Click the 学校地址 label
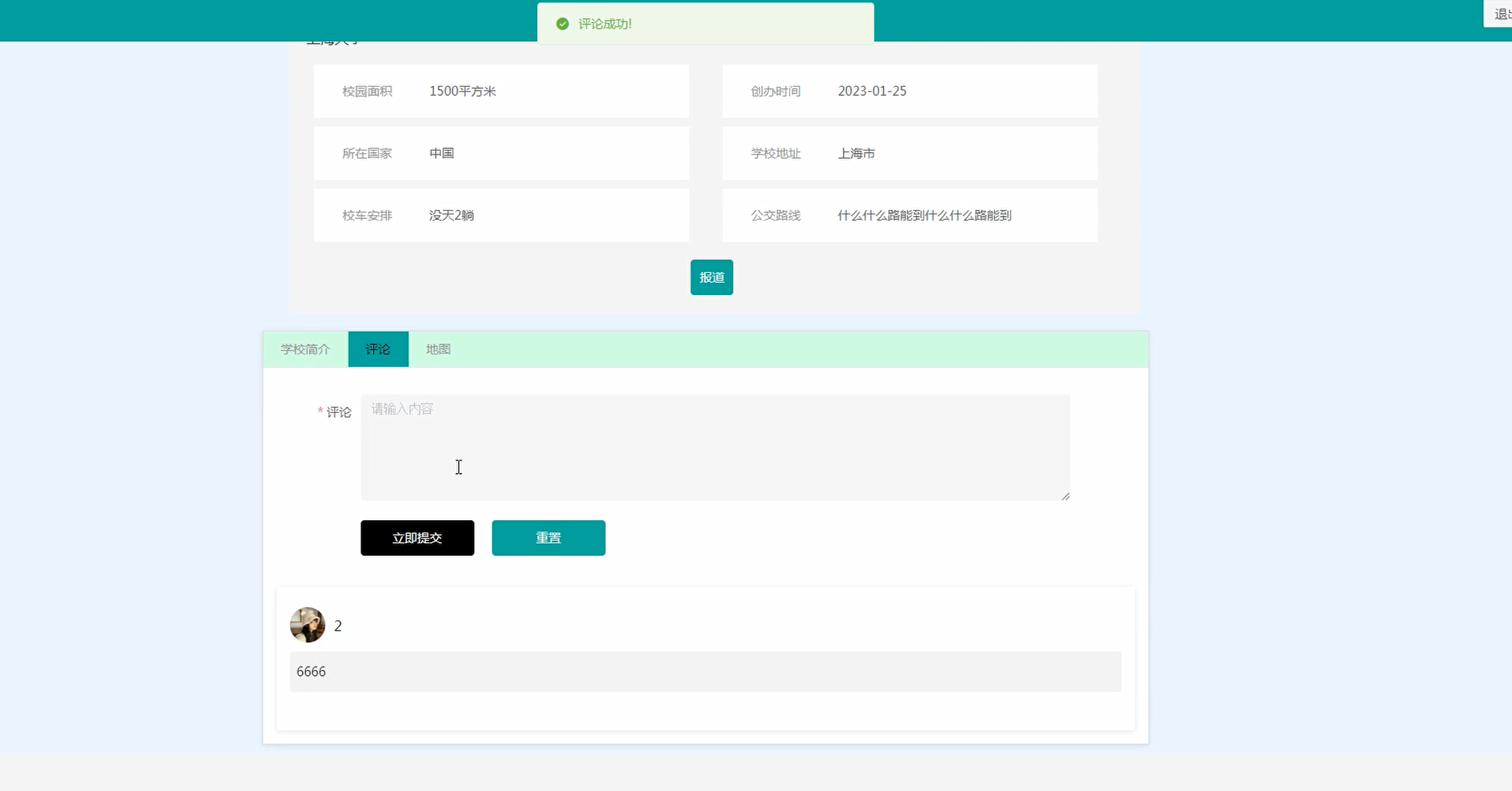1512x791 pixels. coord(776,153)
